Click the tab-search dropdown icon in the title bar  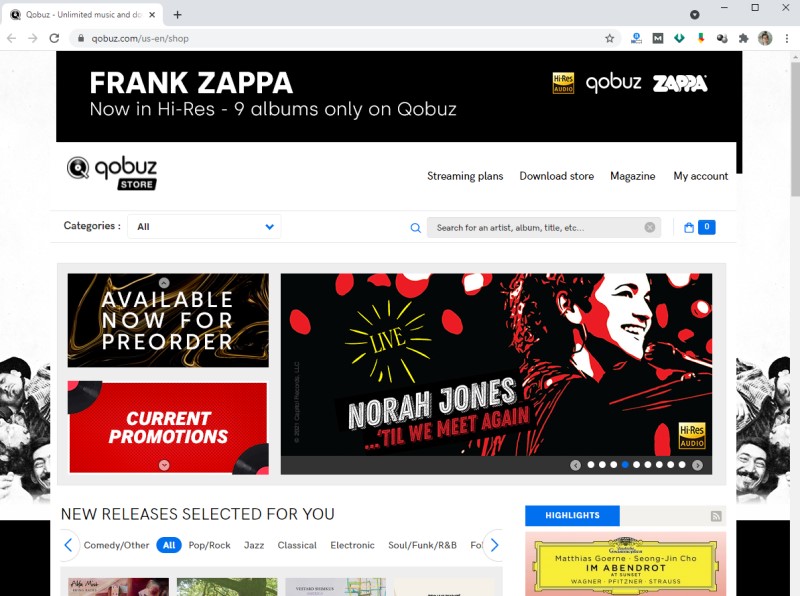pos(694,15)
